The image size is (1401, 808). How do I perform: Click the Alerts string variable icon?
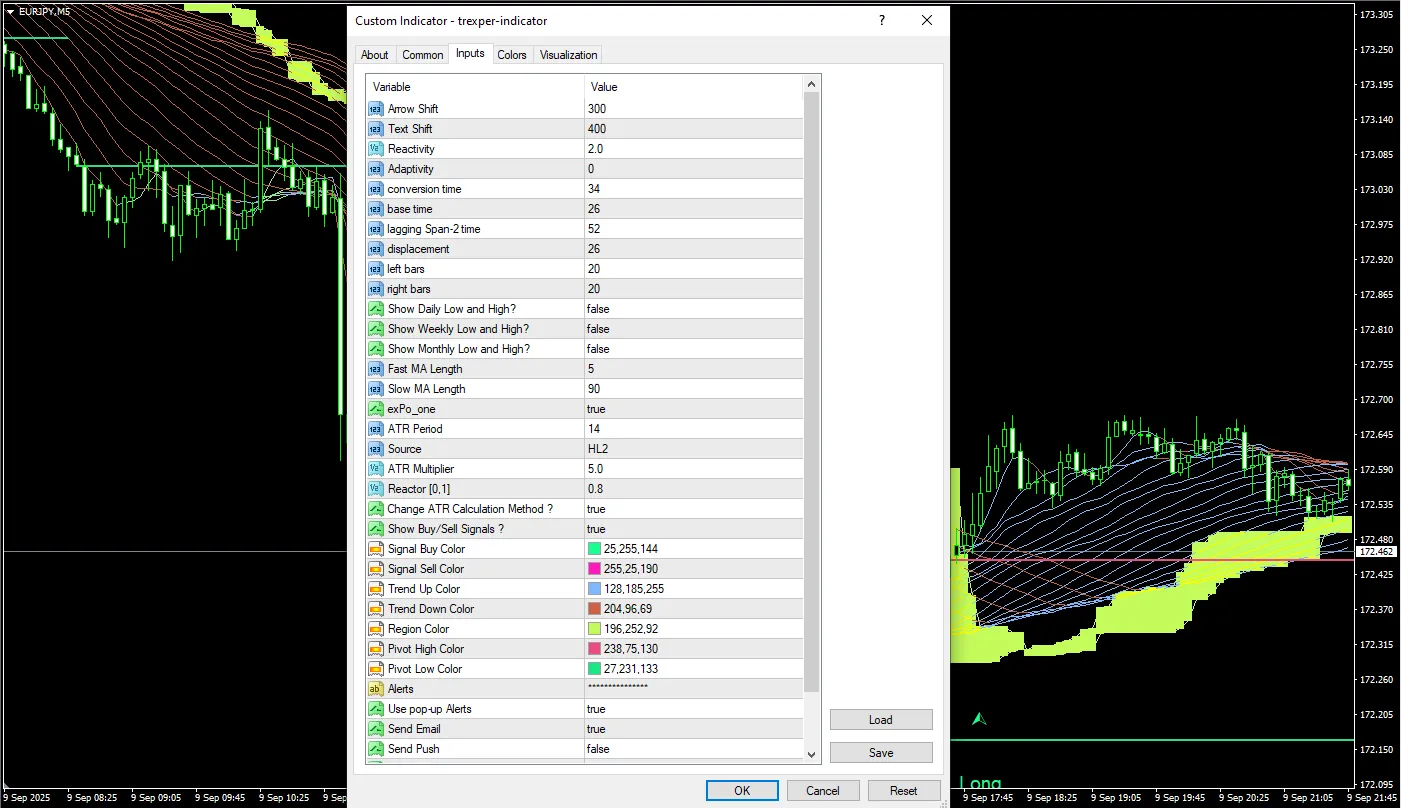tap(376, 689)
